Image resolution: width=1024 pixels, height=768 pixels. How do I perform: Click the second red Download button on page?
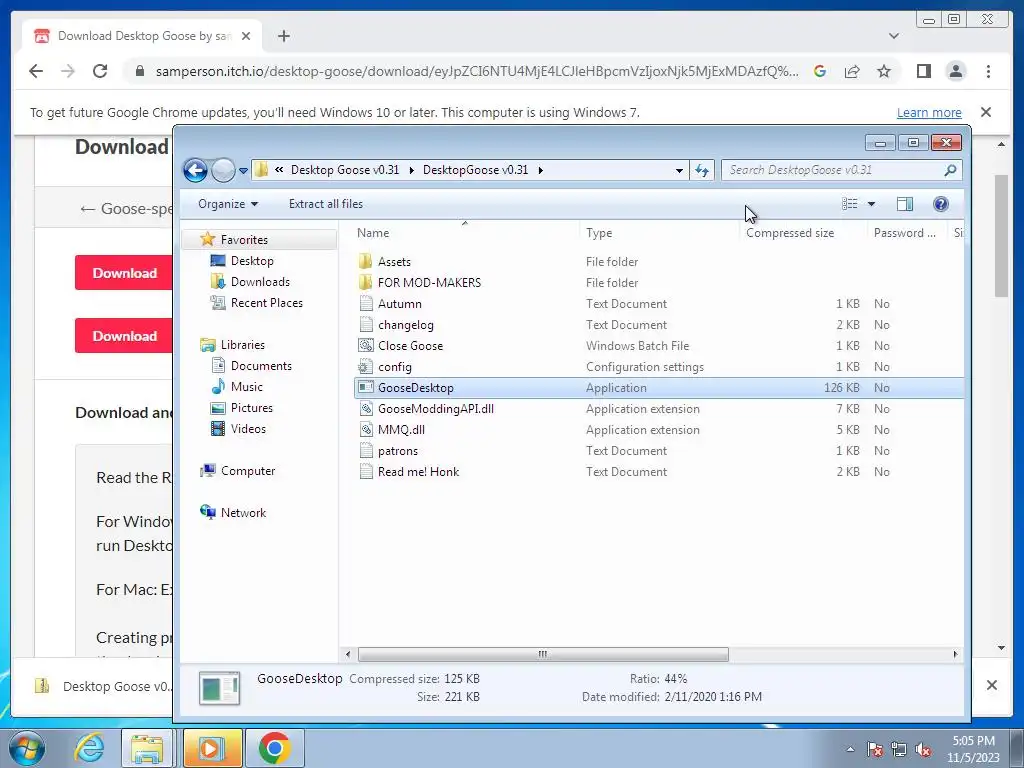click(x=124, y=336)
